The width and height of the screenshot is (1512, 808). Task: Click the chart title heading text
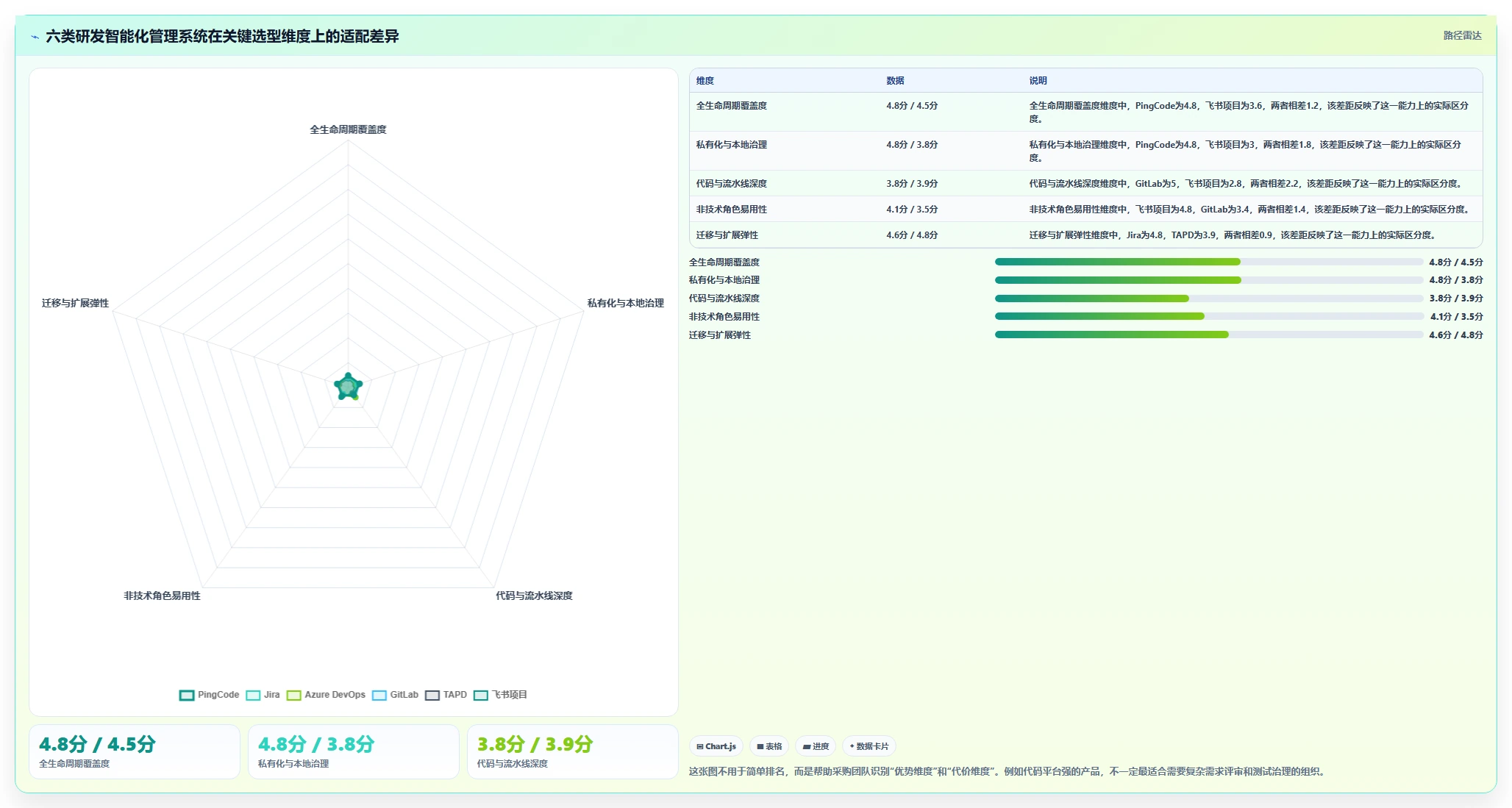coord(222,36)
